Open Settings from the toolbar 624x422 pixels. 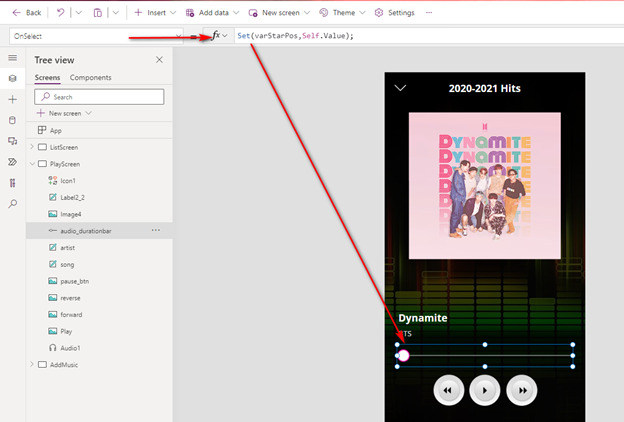[x=394, y=13]
